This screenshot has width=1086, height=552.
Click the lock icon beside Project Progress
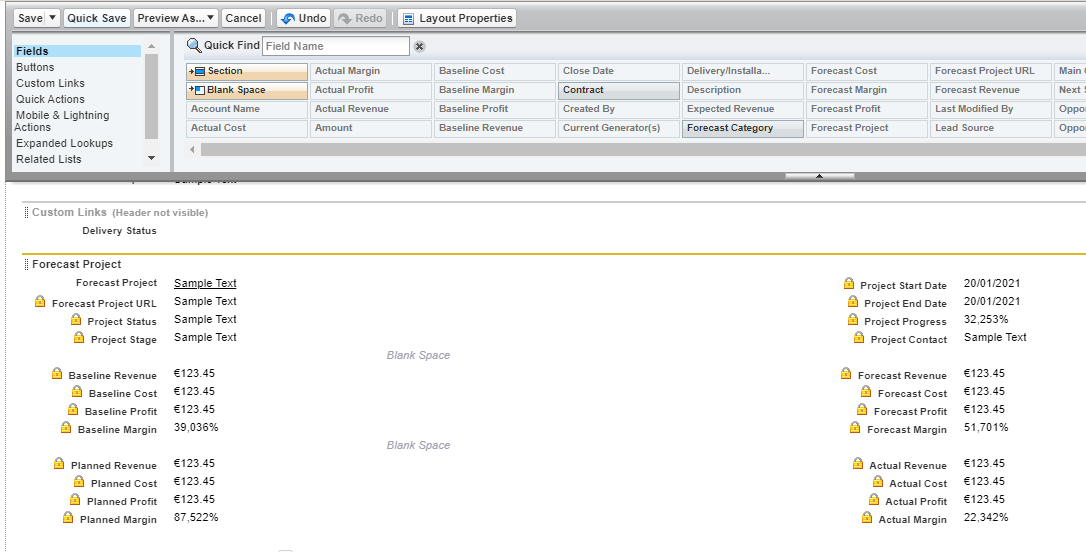coord(853,319)
